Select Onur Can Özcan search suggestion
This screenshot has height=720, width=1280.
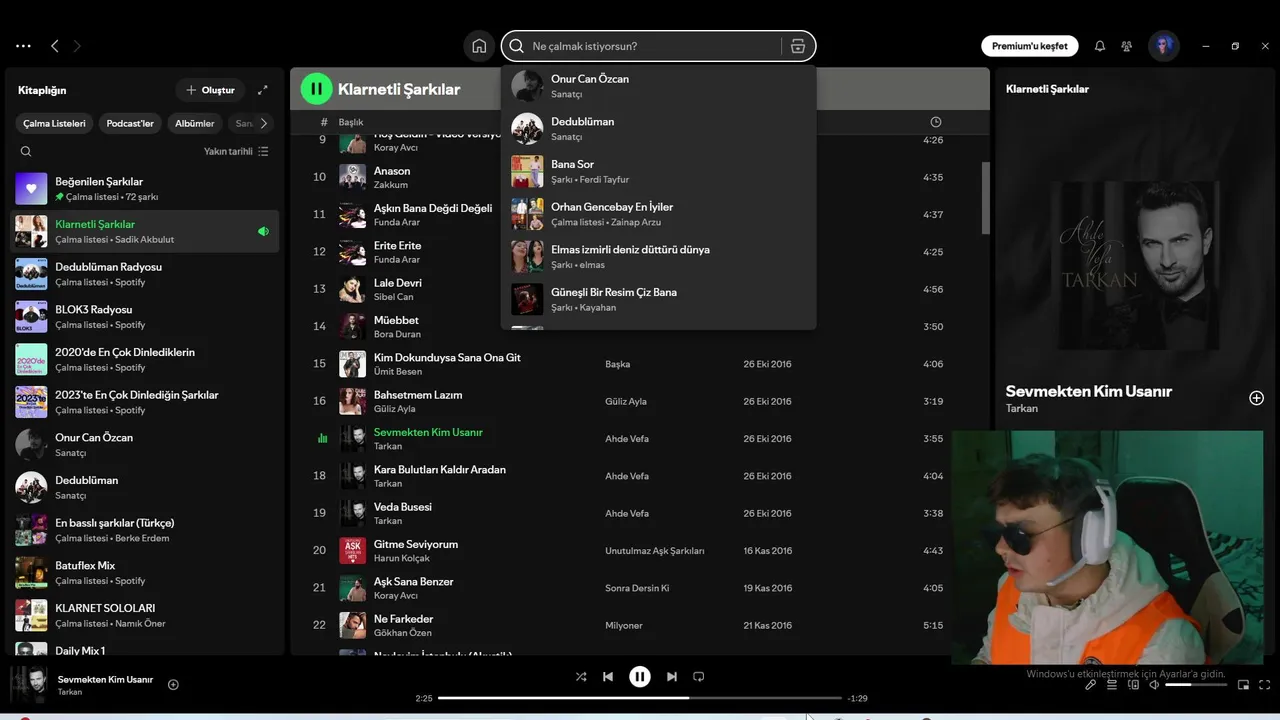pos(659,86)
